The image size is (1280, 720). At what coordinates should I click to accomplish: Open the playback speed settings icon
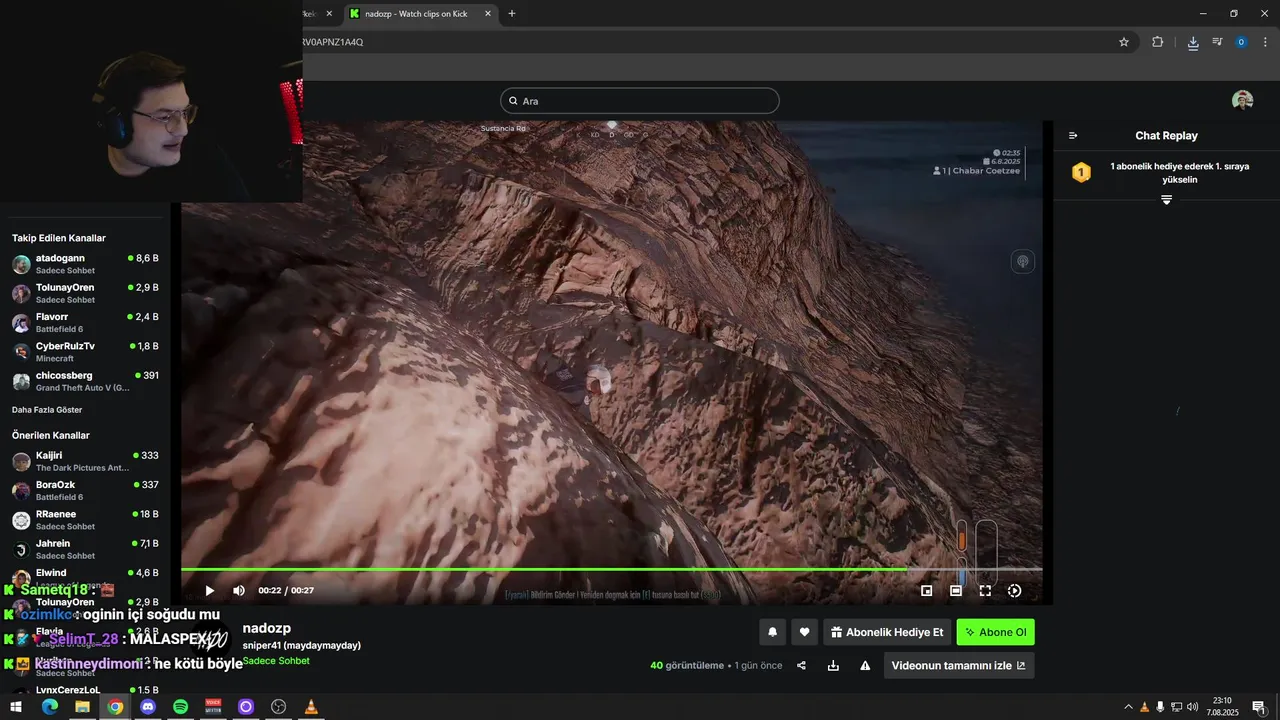1014,591
